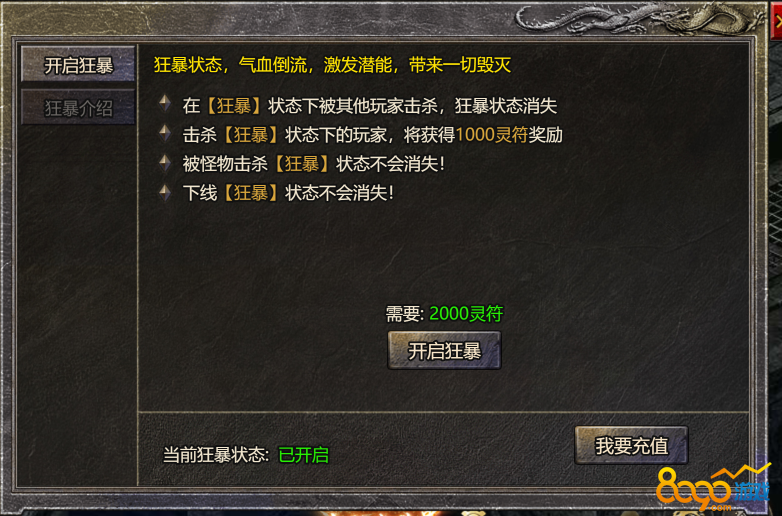Viewport: 782px width, 516px height.
Task: Click the green 2000灵符 cost text
Action: pos(466,314)
